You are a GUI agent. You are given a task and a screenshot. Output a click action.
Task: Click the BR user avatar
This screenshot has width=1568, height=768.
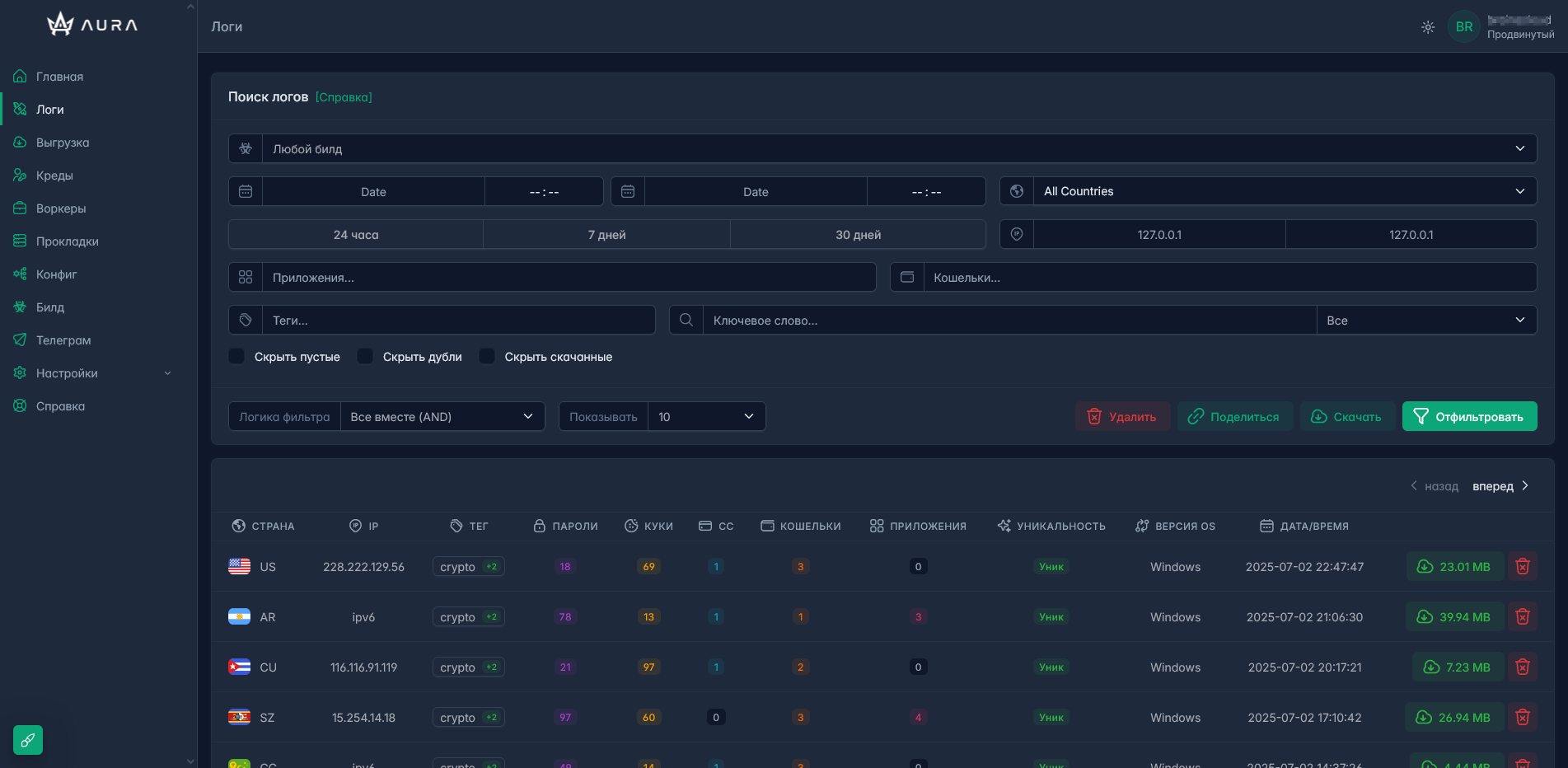[x=1463, y=27]
